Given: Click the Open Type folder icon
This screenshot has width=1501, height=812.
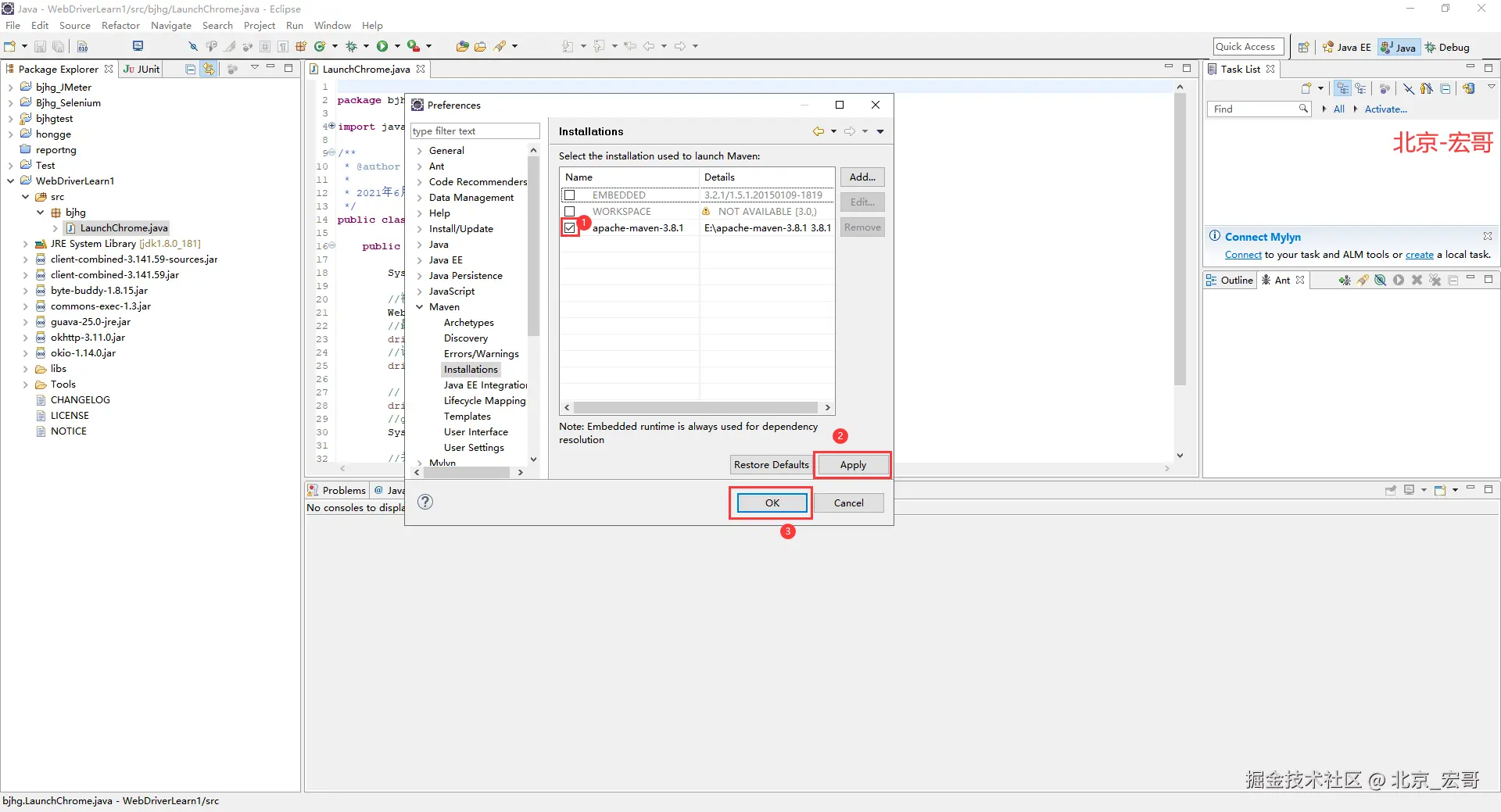Looking at the screenshot, I should [x=462, y=47].
